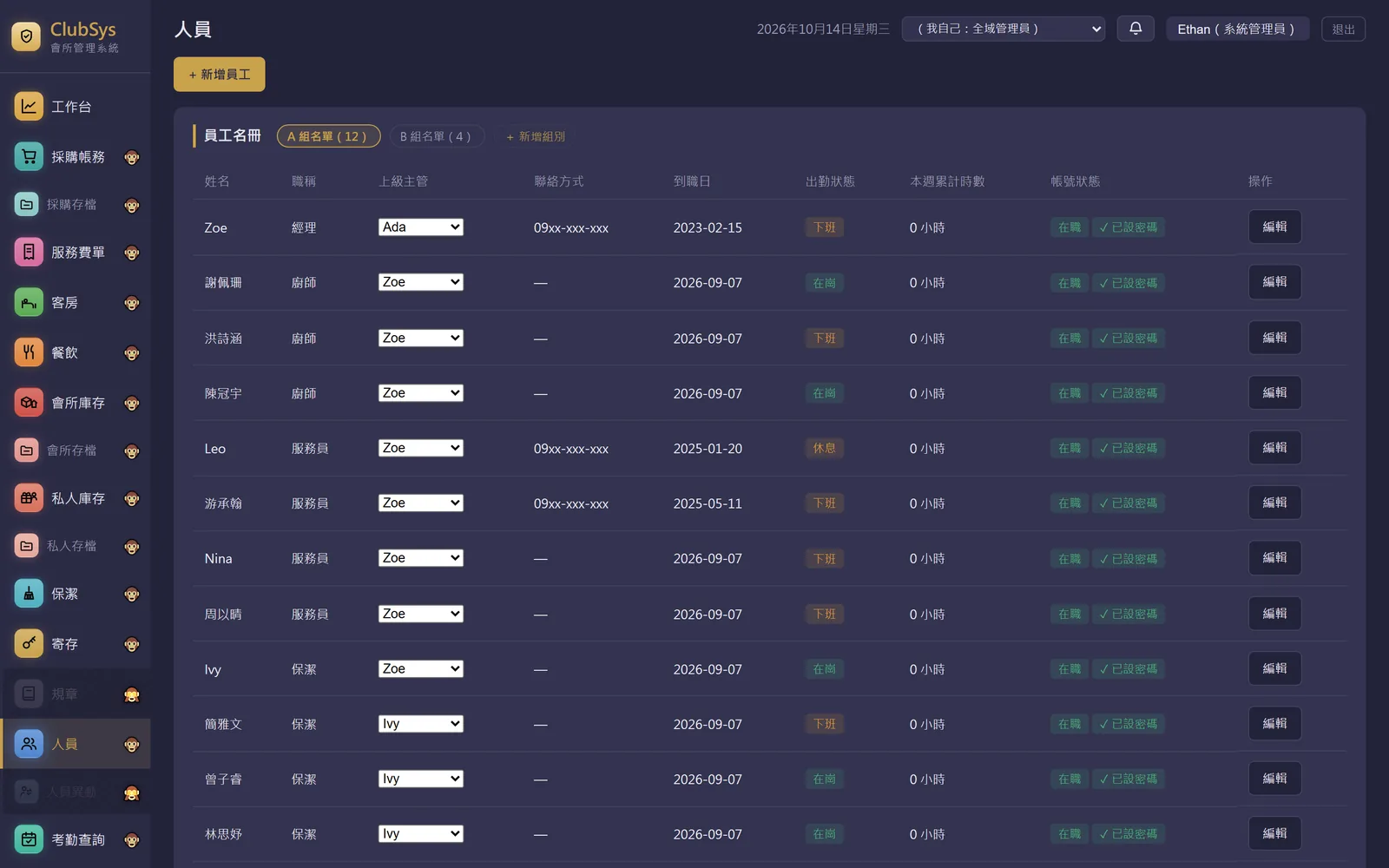Toggle monkey visibility icon beside 客房
This screenshot has height=868, width=1389.
tap(132, 304)
